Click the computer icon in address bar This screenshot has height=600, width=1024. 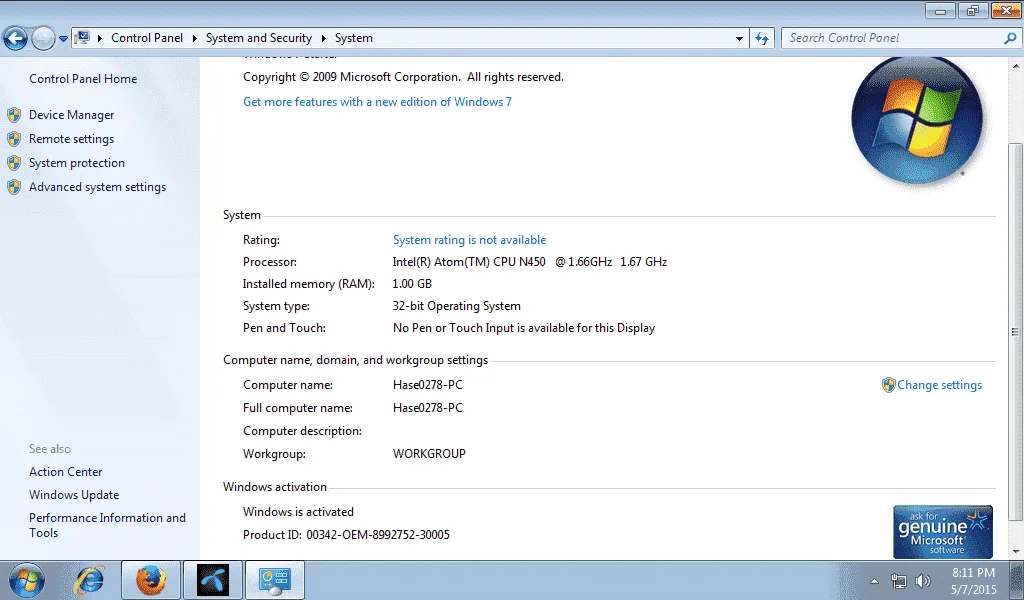pyautogui.click(x=82, y=38)
